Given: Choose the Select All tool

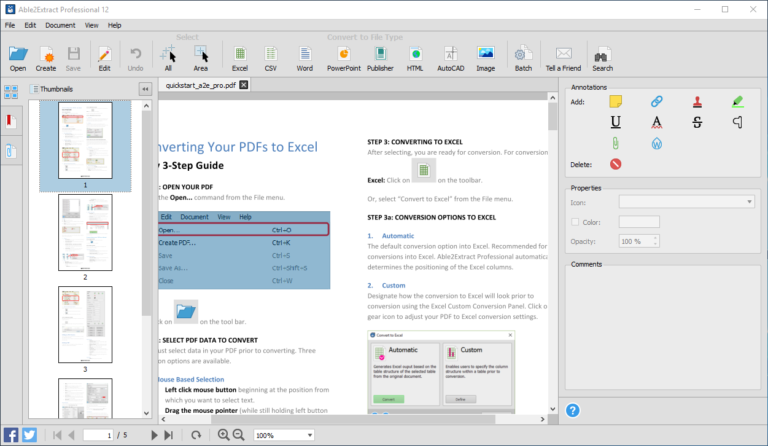Looking at the screenshot, I should point(168,54).
